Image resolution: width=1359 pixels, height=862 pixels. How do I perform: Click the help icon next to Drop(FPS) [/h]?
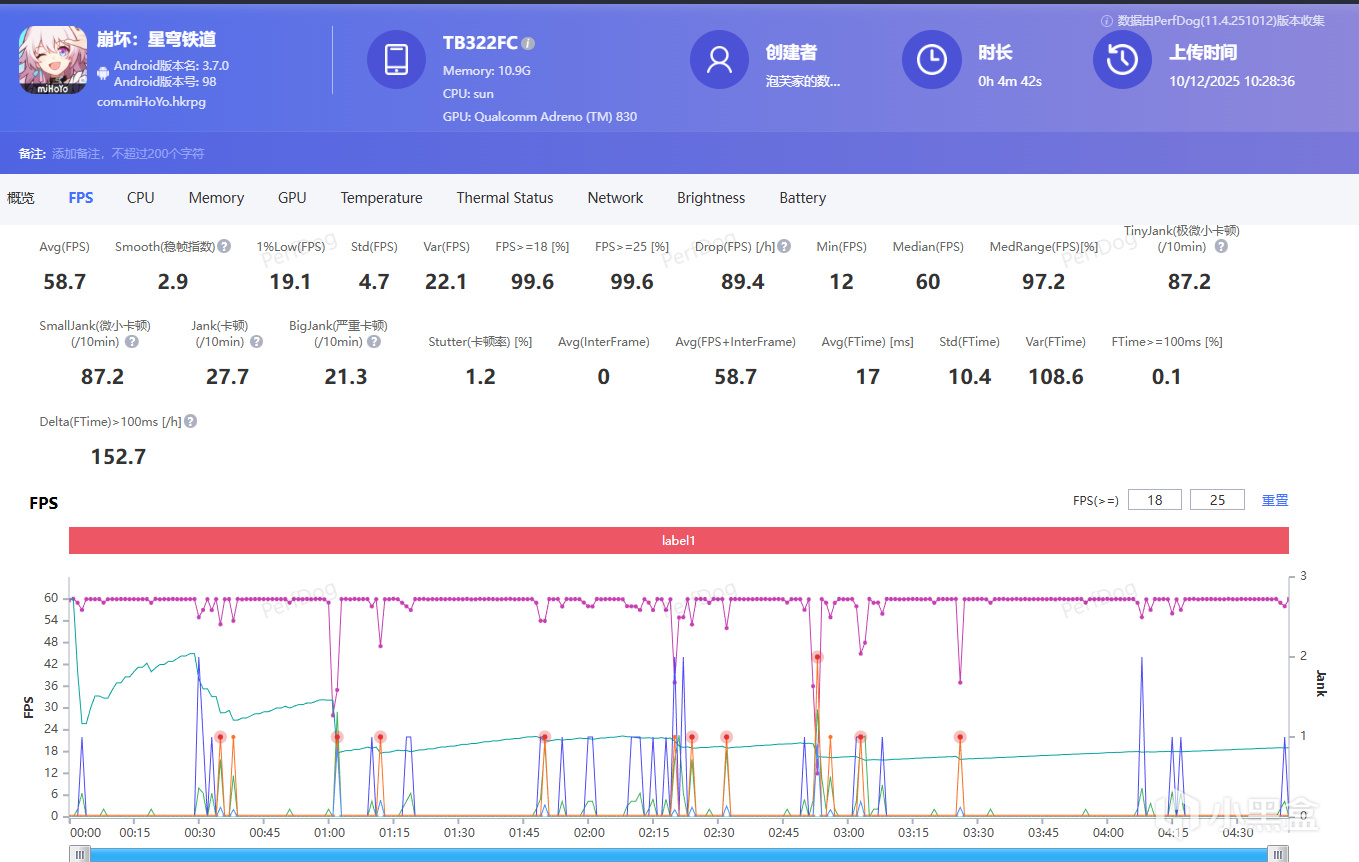point(784,246)
